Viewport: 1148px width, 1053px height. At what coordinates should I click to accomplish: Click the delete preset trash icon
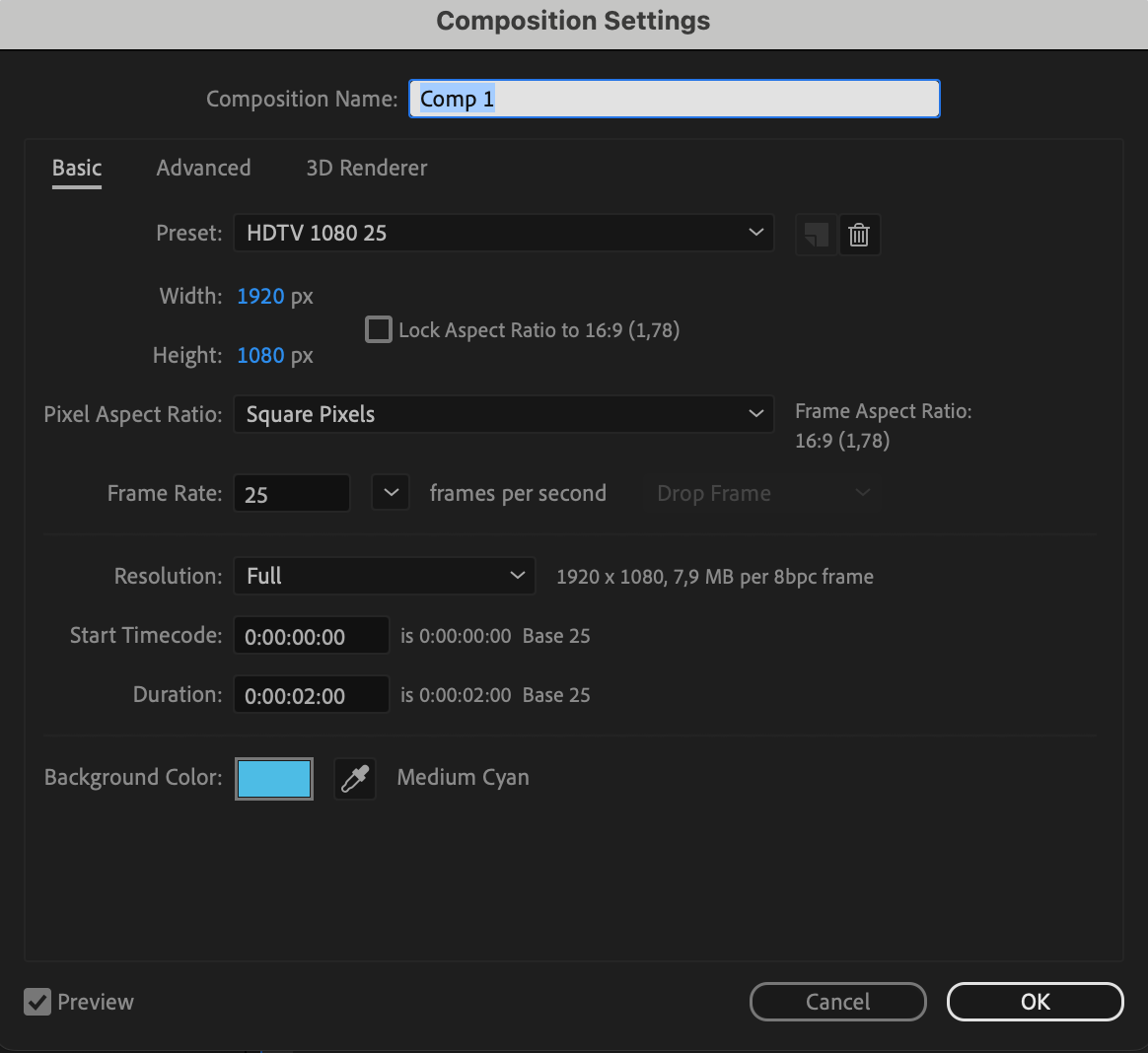tap(859, 235)
